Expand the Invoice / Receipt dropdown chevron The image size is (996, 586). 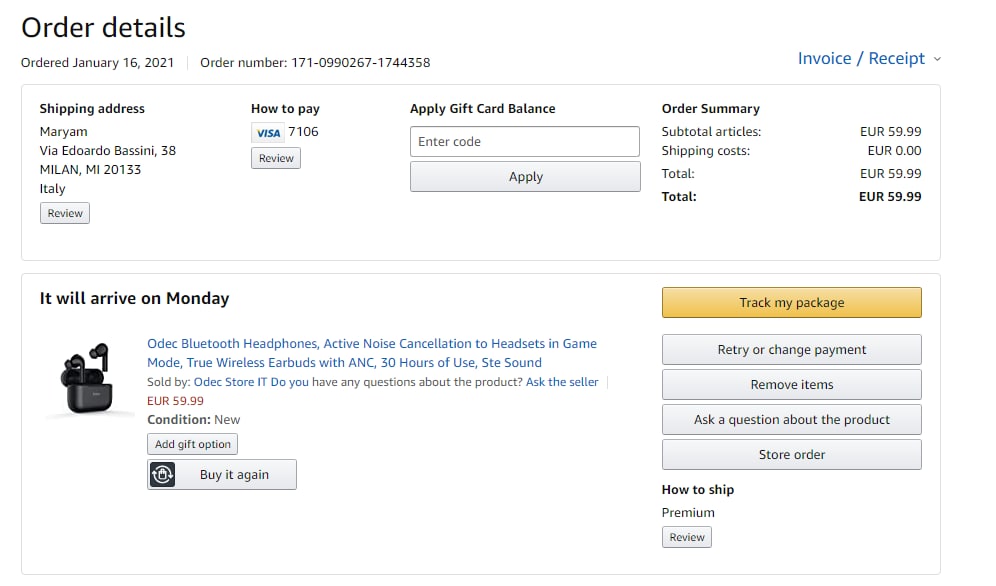tap(937, 59)
